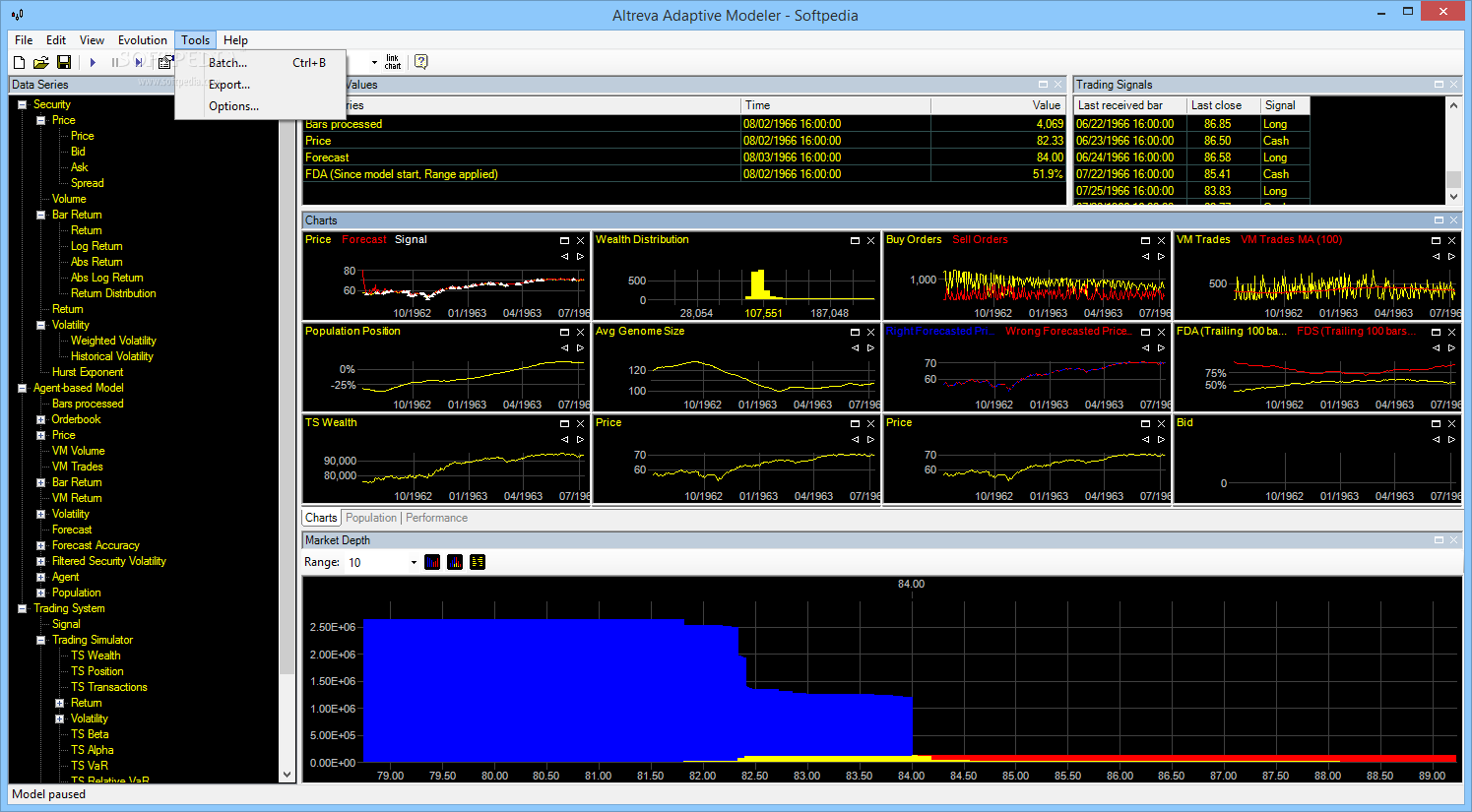Close the Wealth Distribution chart
The width and height of the screenshot is (1472, 812).
click(x=871, y=240)
